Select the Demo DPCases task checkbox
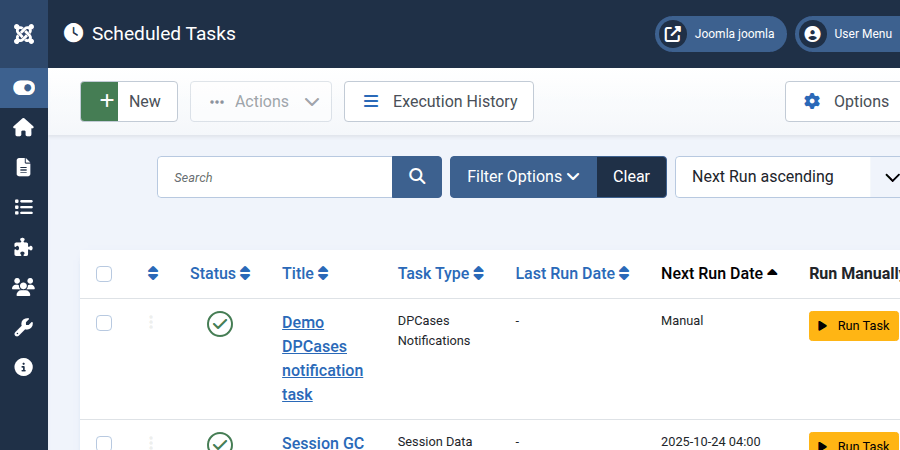This screenshot has width=900, height=450. click(x=104, y=323)
